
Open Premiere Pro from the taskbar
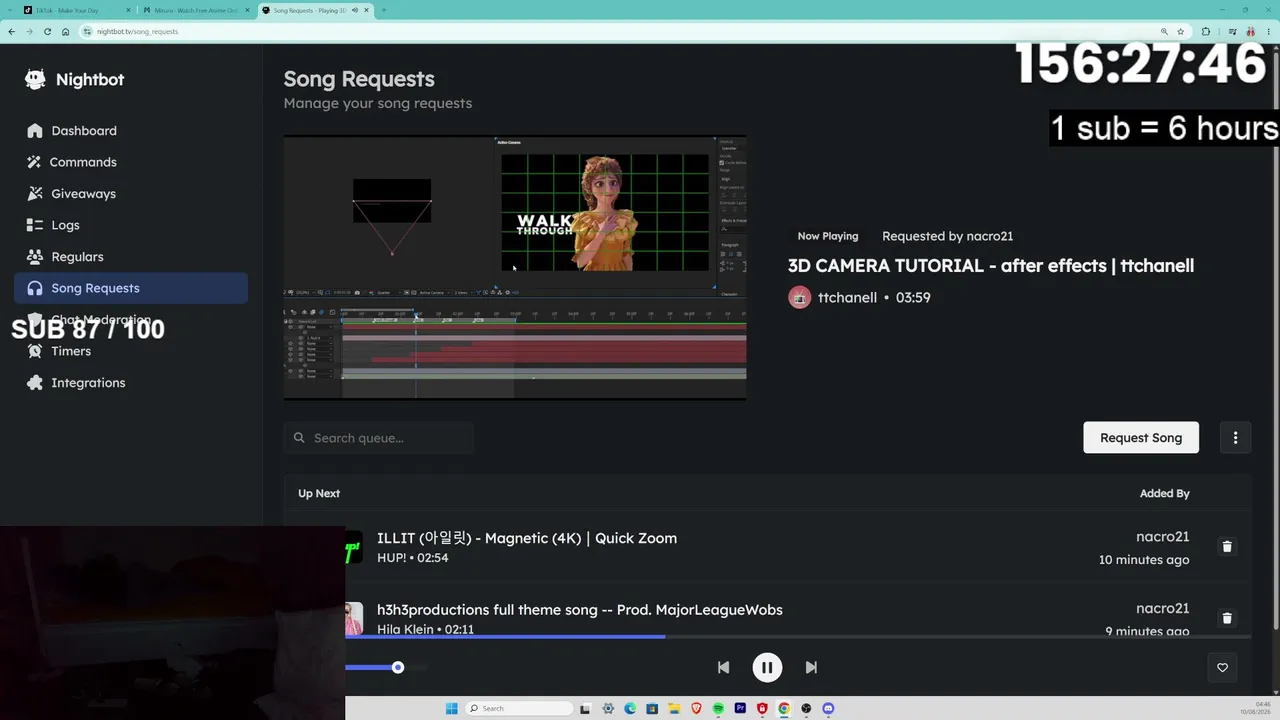(x=740, y=708)
